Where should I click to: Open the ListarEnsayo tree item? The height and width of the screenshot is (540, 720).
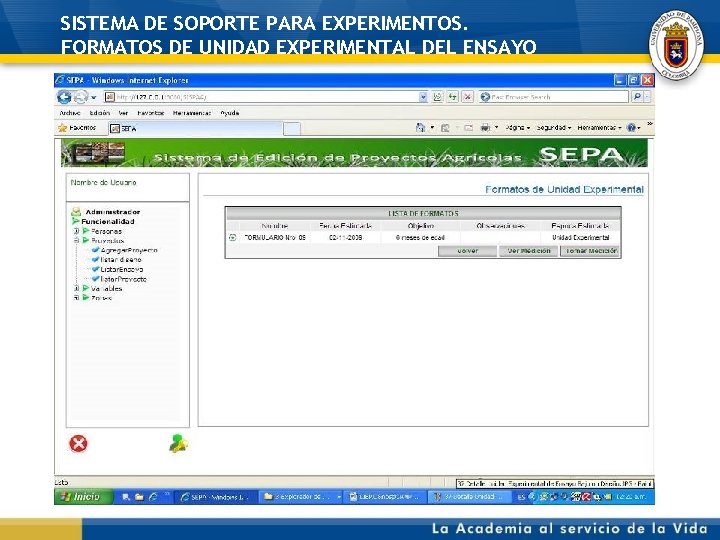122,270
